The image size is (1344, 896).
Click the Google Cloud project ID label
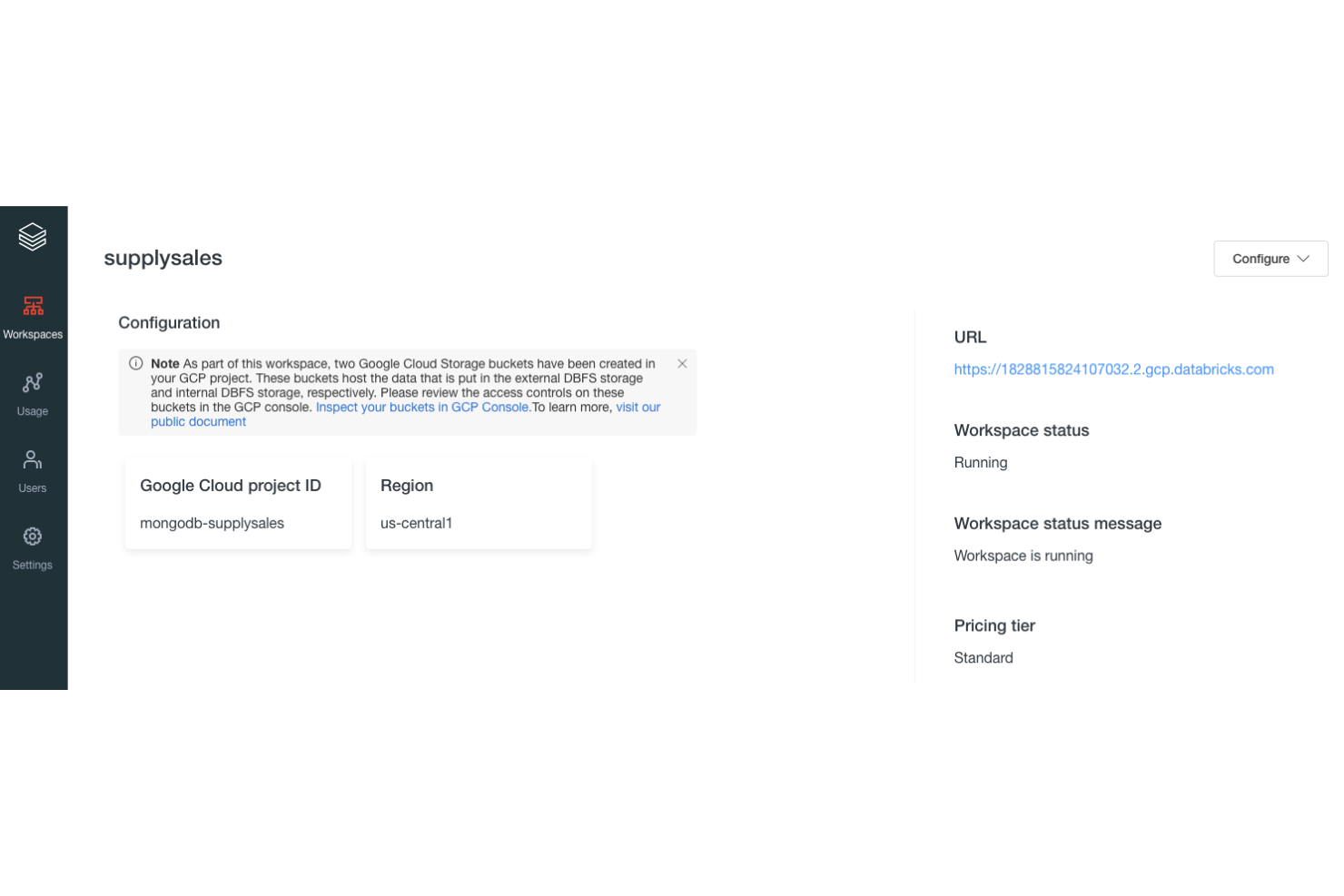[x=231, y=486]
